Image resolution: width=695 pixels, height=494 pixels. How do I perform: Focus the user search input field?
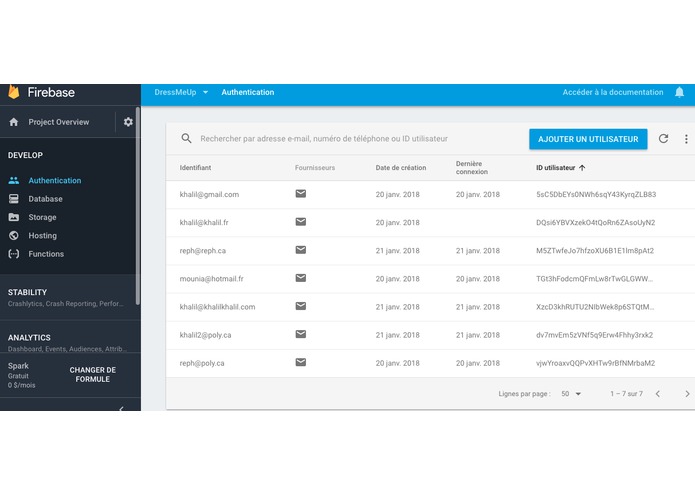click(x=324, y=139)
